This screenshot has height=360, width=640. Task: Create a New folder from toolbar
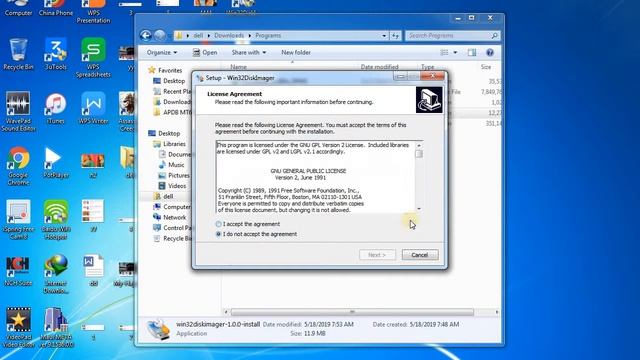[296, 52]
